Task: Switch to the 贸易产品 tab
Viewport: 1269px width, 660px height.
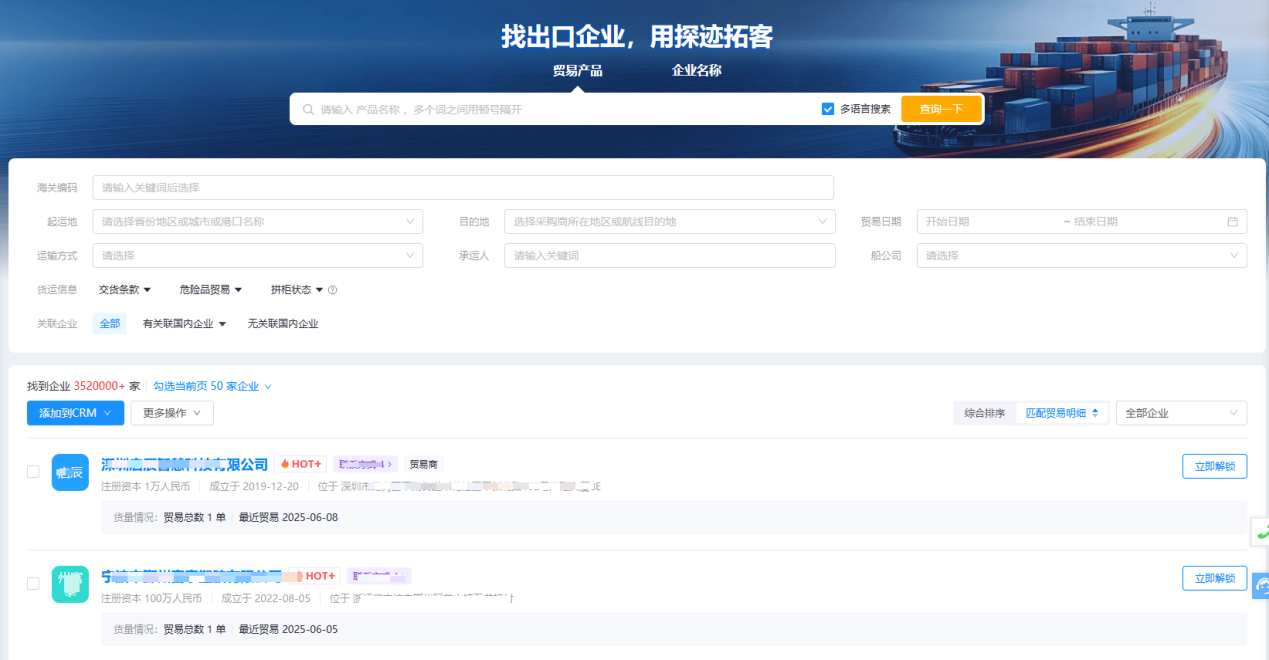Action: click(x=578, y=71)
